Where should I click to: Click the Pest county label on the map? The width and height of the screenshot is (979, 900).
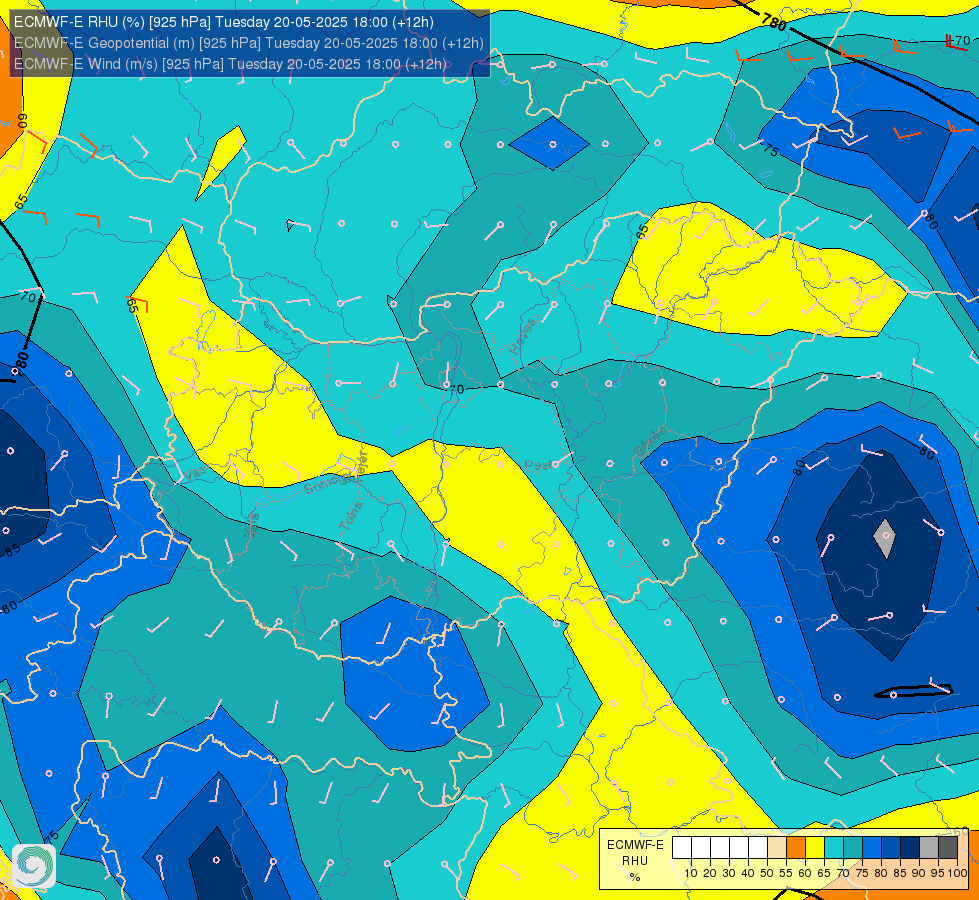coord(538,465)
